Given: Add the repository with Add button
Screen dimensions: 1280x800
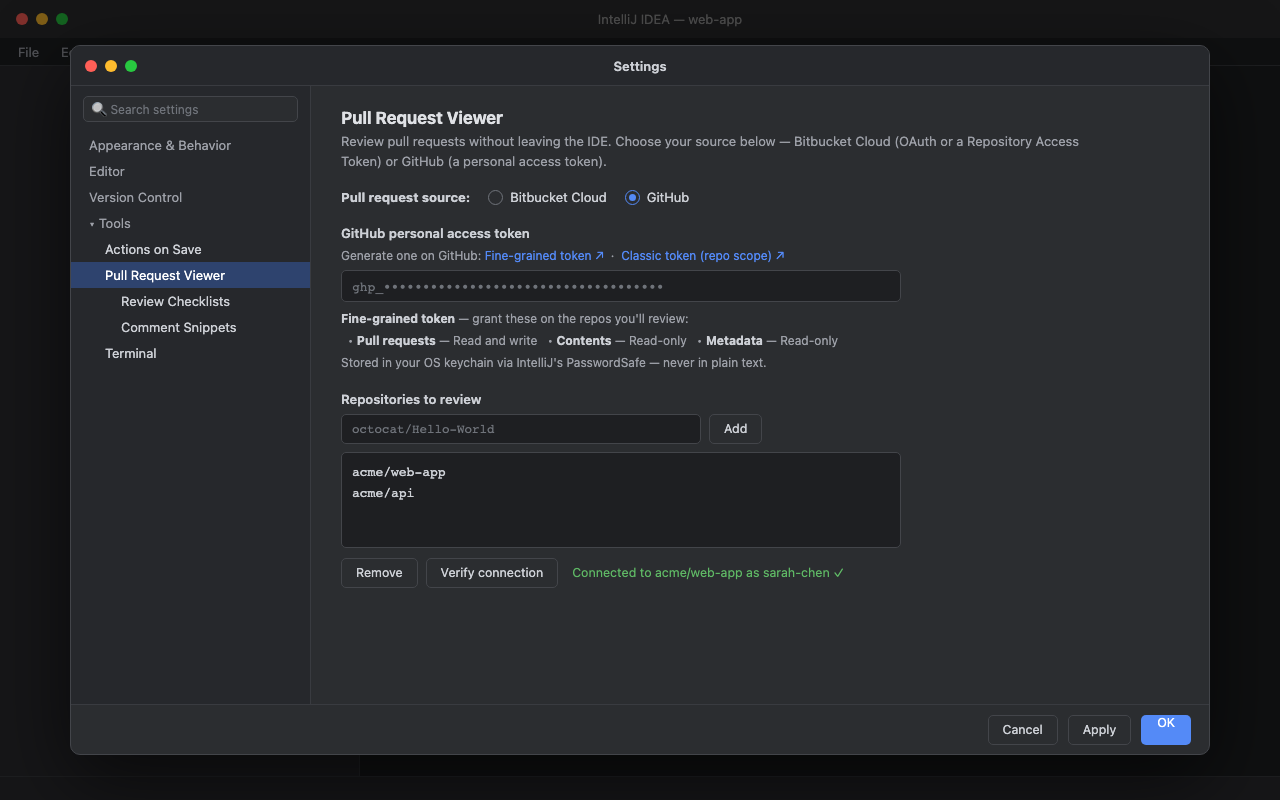Looking at the screenshot, I should pyautogui.click(x=735, y=429).
